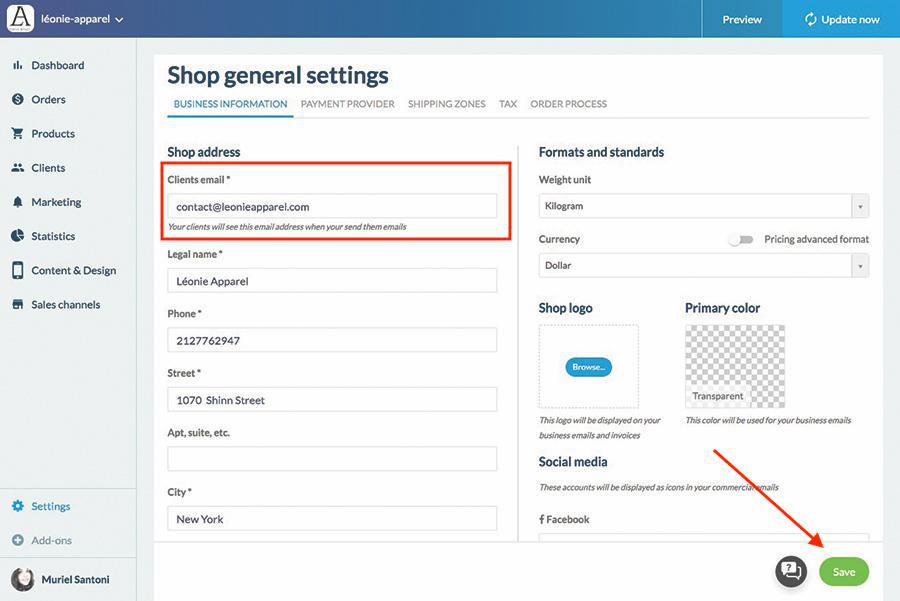Screen dimensions: 900x601
Task: Open Orders via its dollar icon
Action: (x=17, y=99)
